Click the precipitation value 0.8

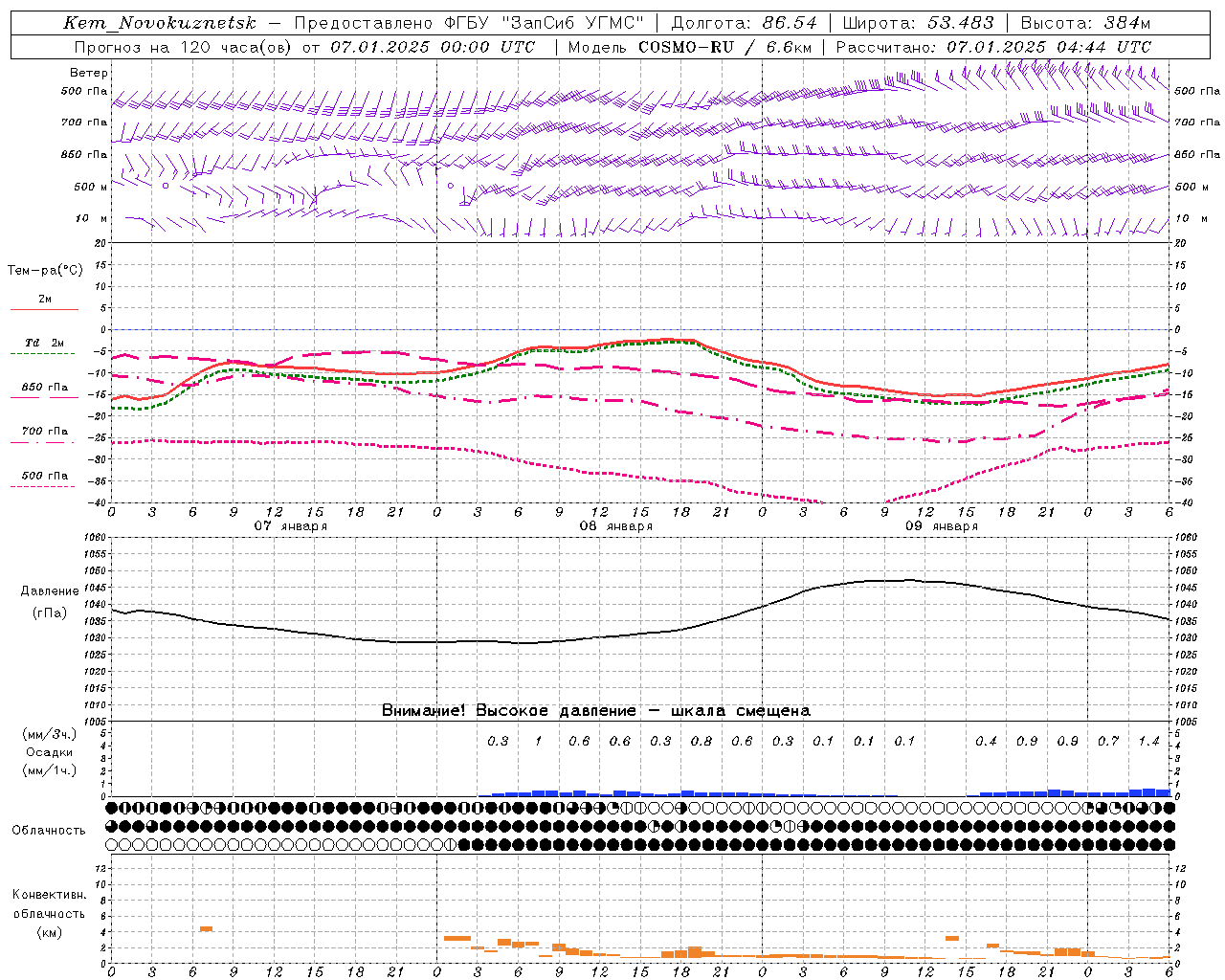pos(702,741)
